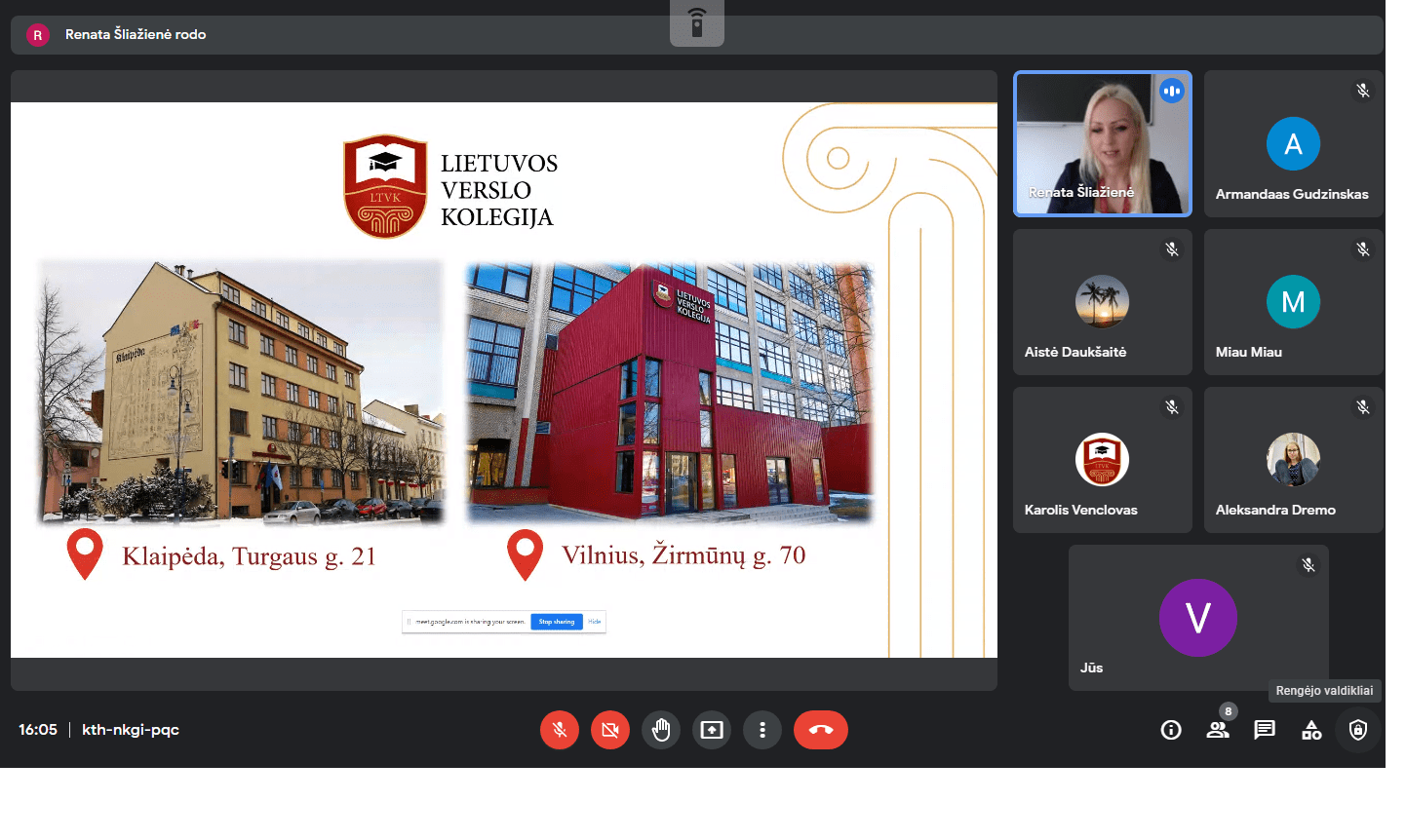Click the present screen icon
1406x840 pixels.
tap(712, 730)
